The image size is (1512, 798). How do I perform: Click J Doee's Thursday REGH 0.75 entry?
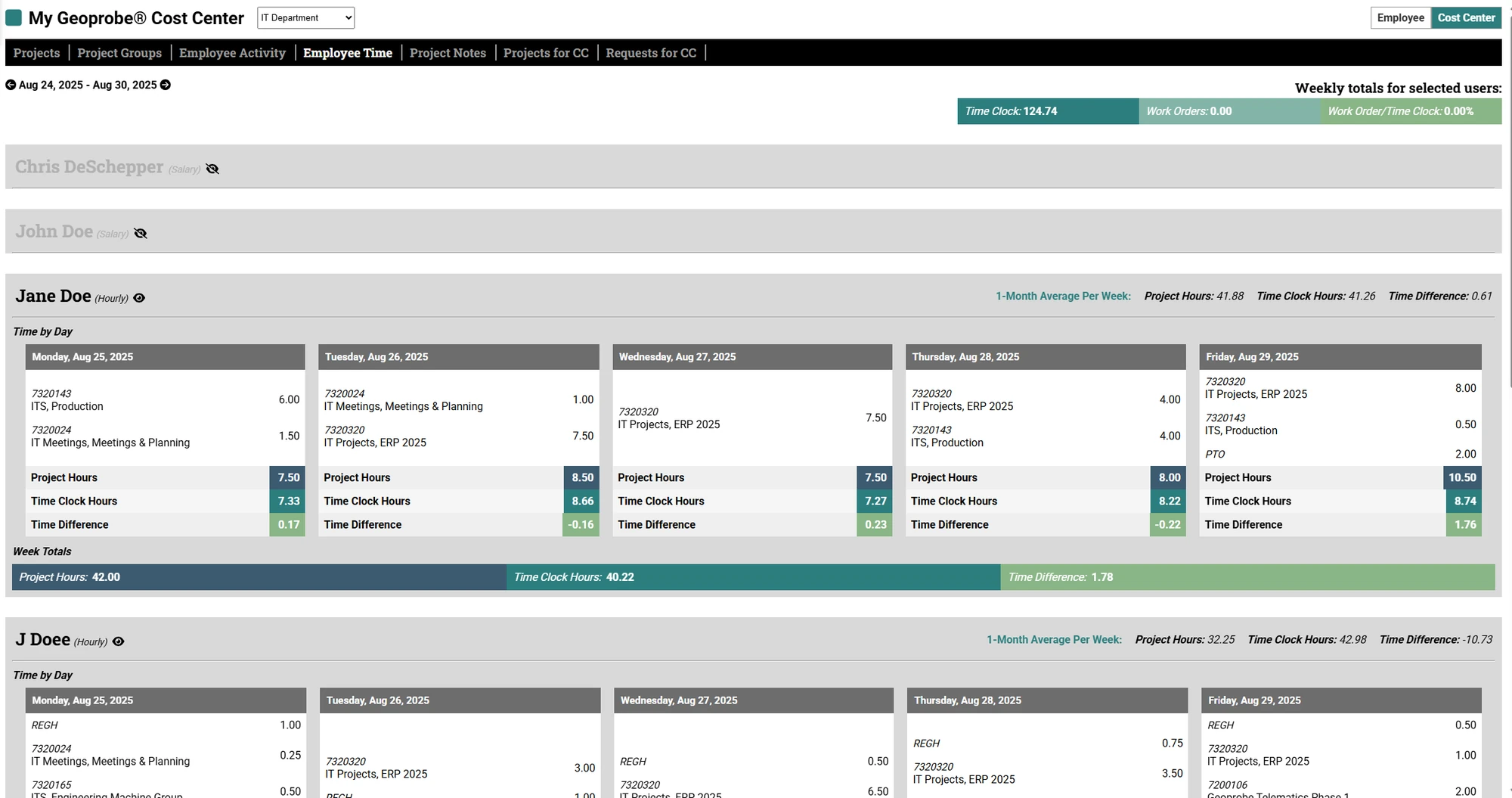tap(1047, 744)
